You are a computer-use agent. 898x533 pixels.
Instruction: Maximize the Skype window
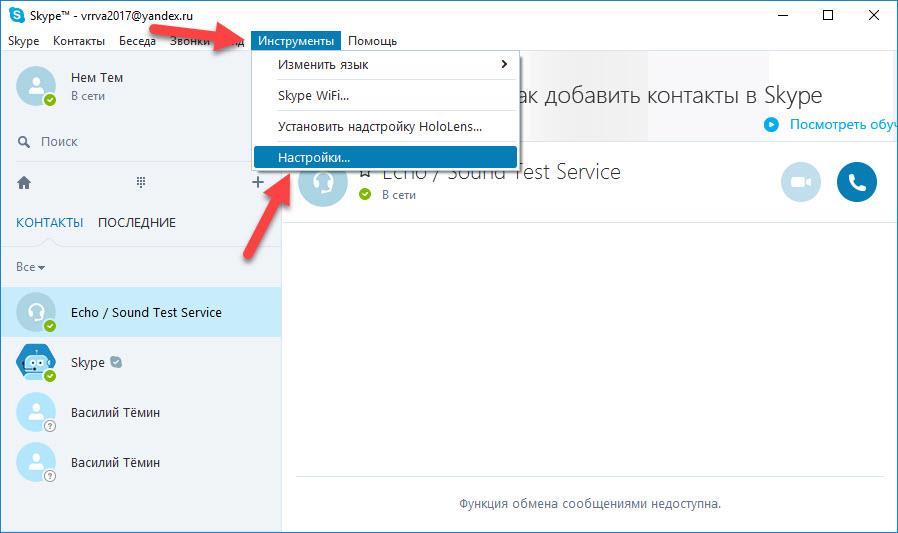828,15
